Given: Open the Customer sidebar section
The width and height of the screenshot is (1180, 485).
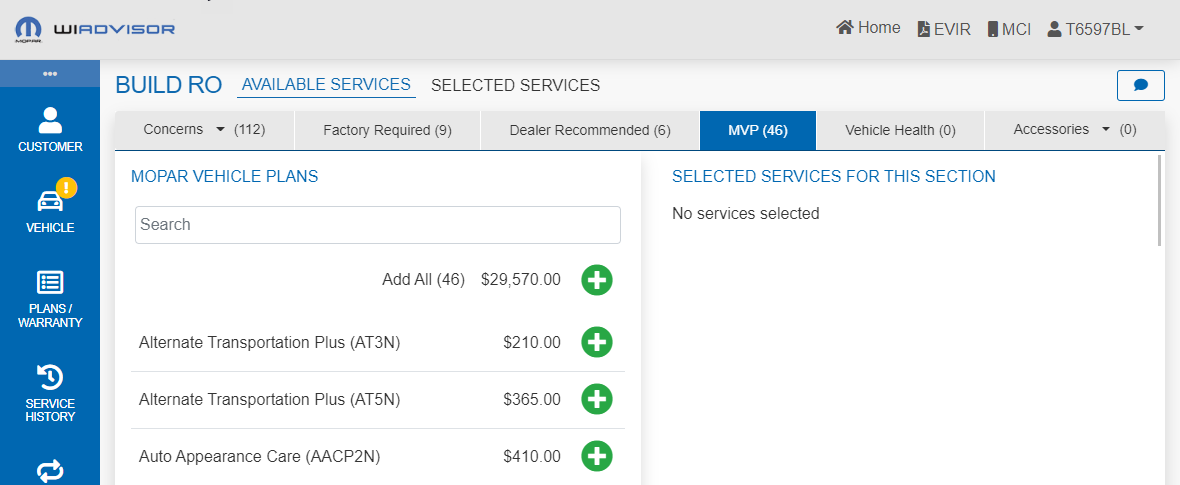Looking at the screenshot, I should [x=50, y=131].
